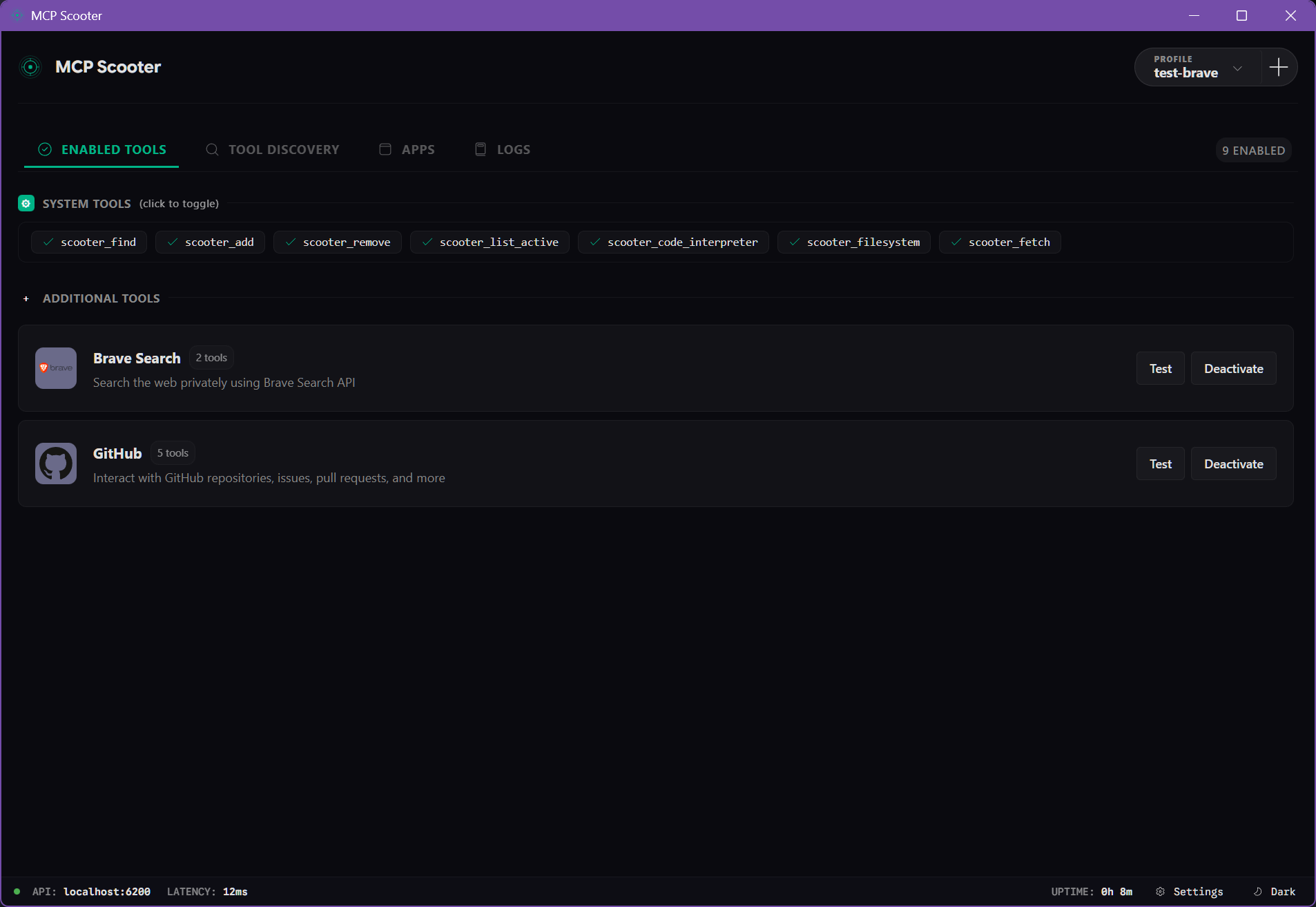Open the test-brave profile dropdown
This screenshot has height=907, width=1316.
click(x=1198, y=67)
